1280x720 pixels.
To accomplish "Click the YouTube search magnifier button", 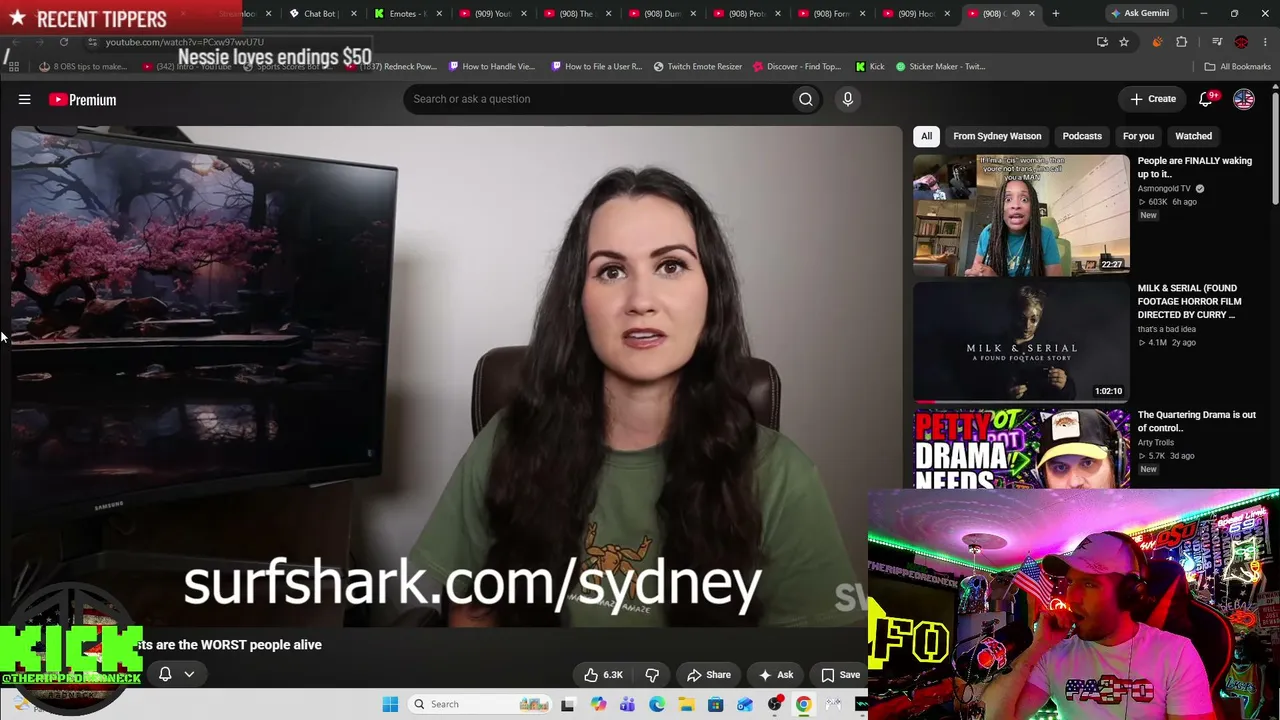I will click(x=806, y=99).
